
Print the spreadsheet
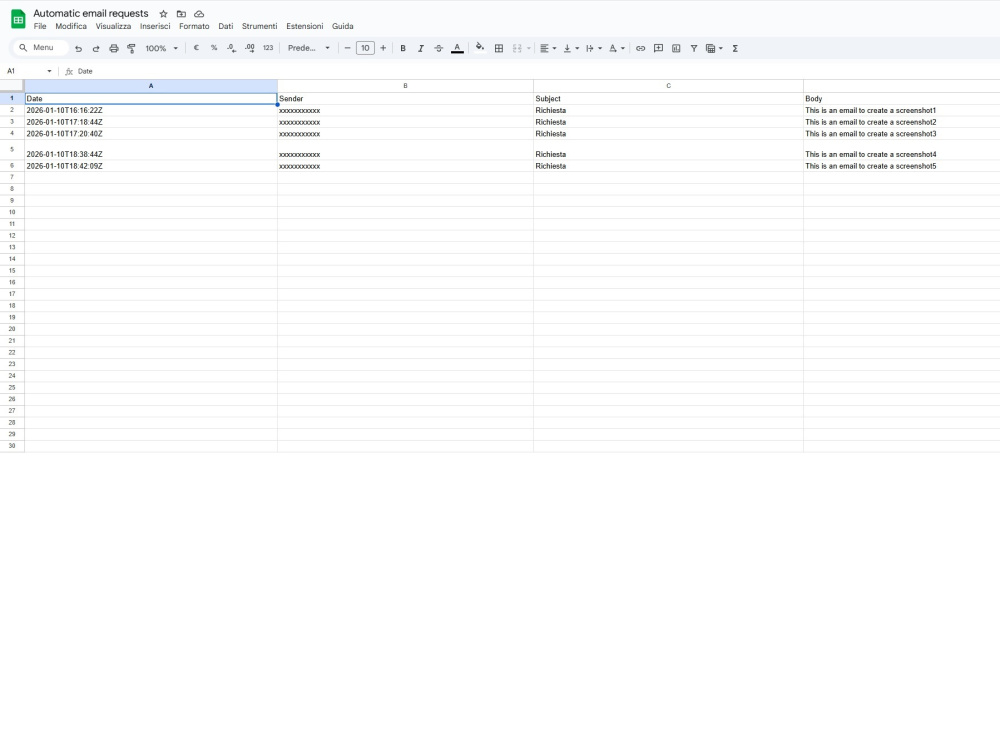point(114,48)
